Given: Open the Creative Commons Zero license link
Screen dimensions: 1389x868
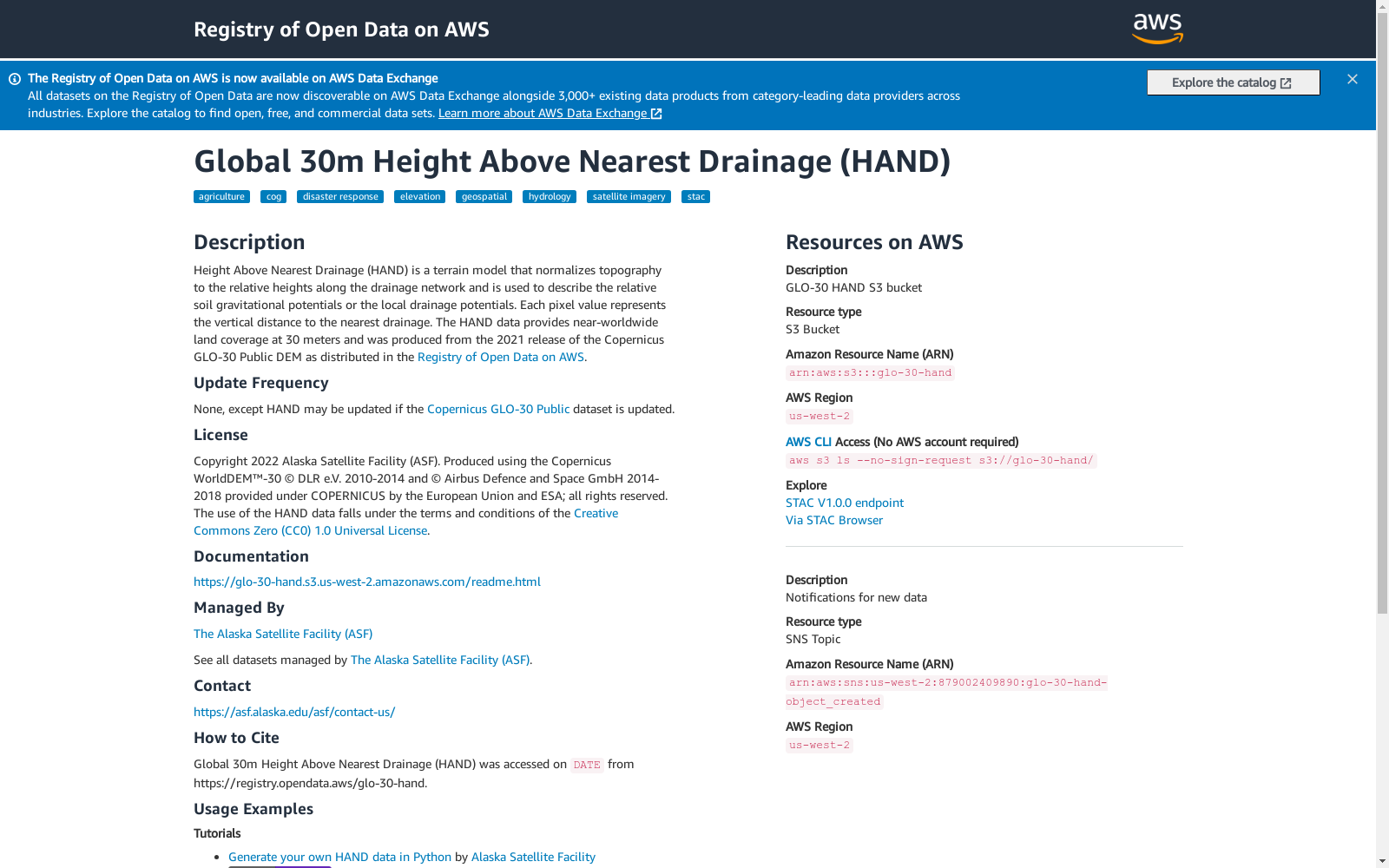Looking at the screenshot, I should click(405, 522).
